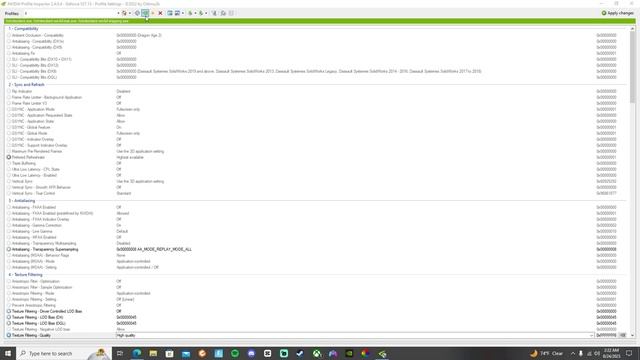Click the green import profiles icon
The width and height of the screenshot is (640, 360).
click(x=201, y=13)
